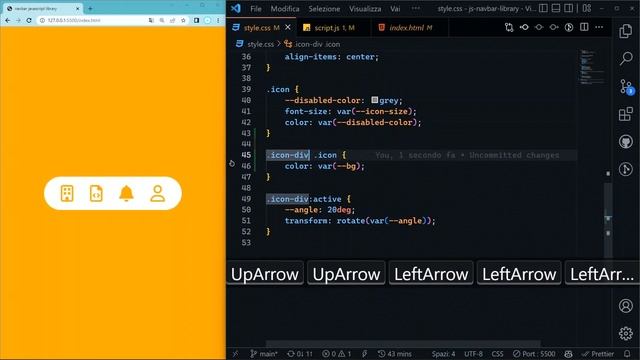Click grey color swatch on line 40
This screenshot has height=360, width=640.
[x=375, y=100]
